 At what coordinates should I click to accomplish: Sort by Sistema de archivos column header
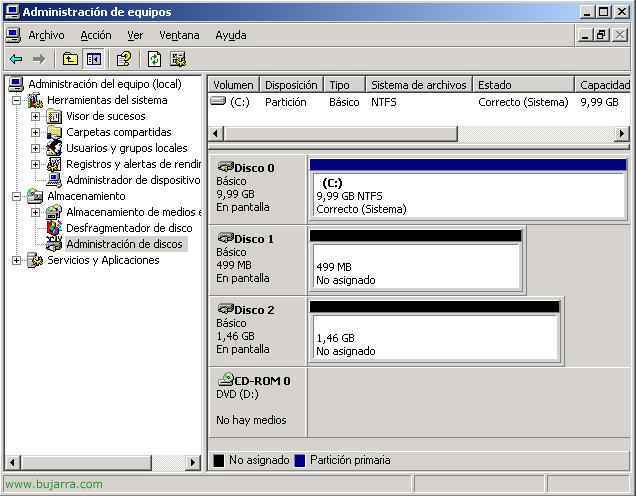tap(419, 85)
